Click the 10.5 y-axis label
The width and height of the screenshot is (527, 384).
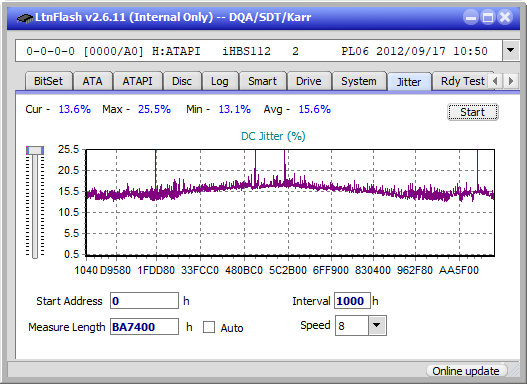coord(68,212)
